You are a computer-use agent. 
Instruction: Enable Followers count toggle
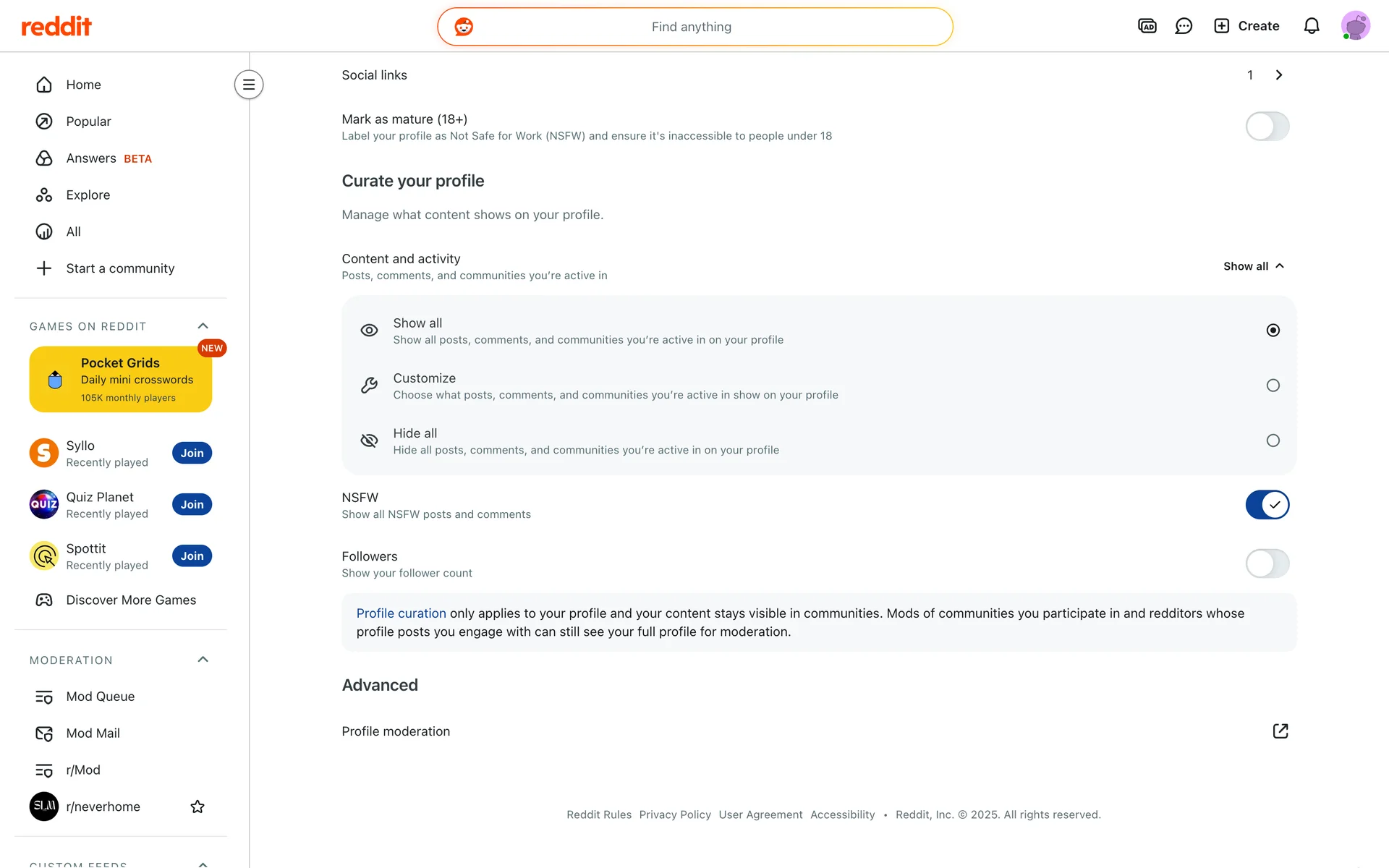click(1267, 563)
